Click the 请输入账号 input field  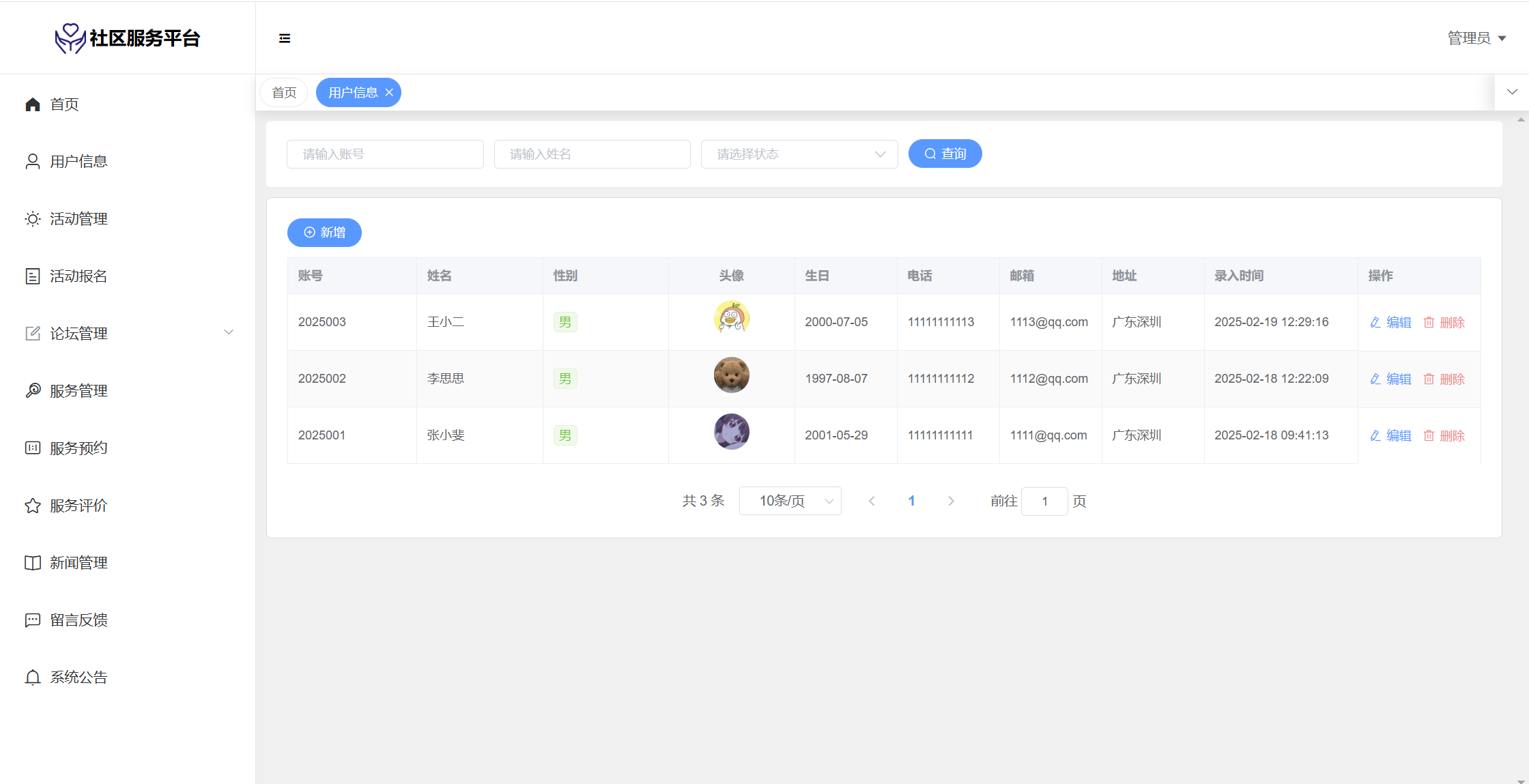(x=385, y=154)
